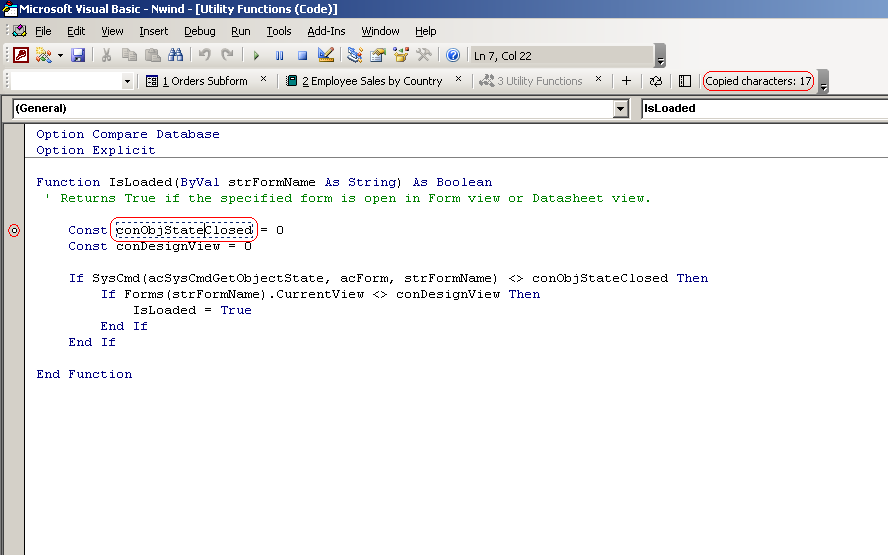
Task: Click the application icon in the title bar
Action: tap(10, 8)
